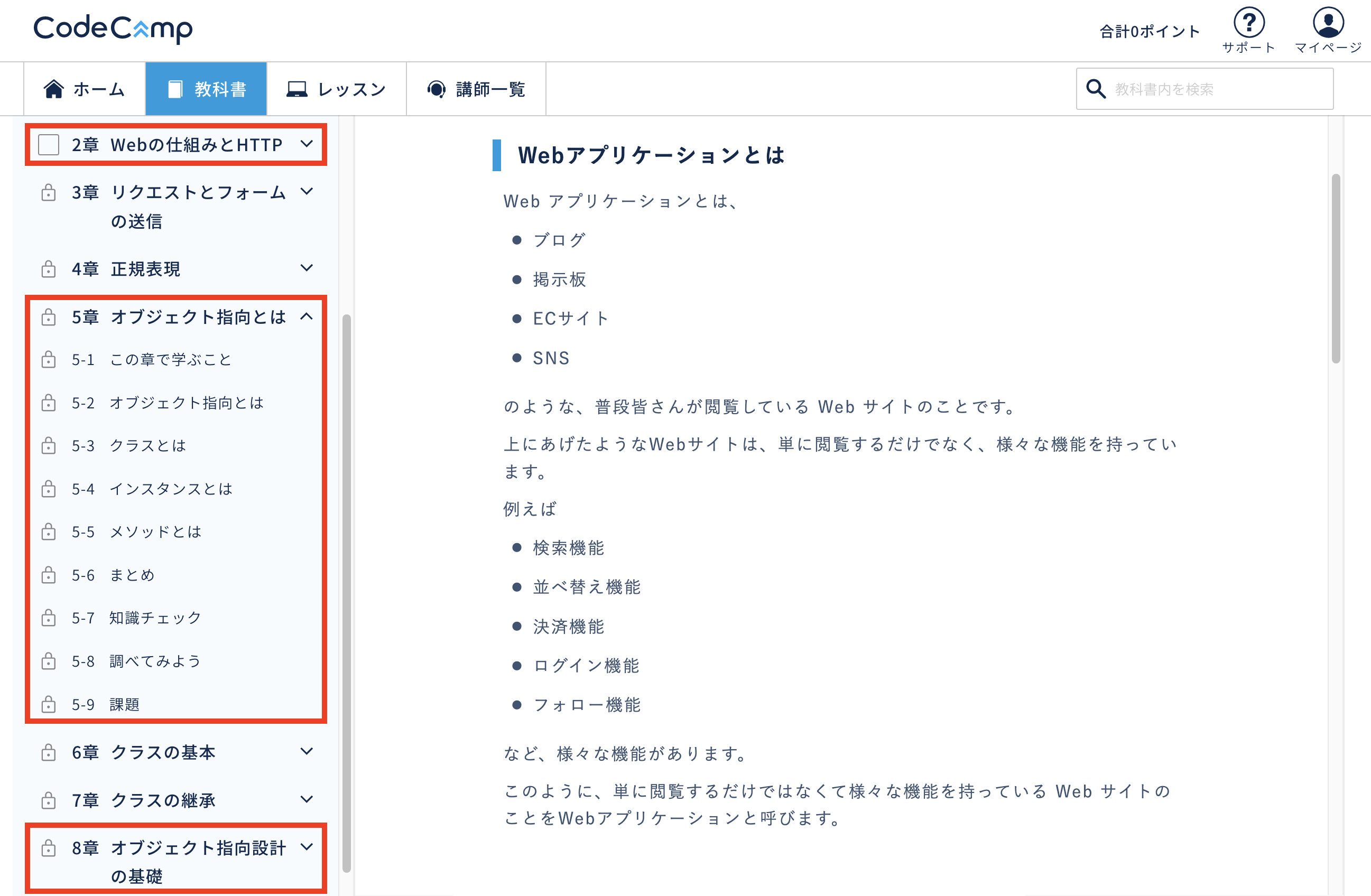The height and width of the screenshot is (896, 1371).
Task: Click the book icon in 教科書 tab
Action: 175,89
